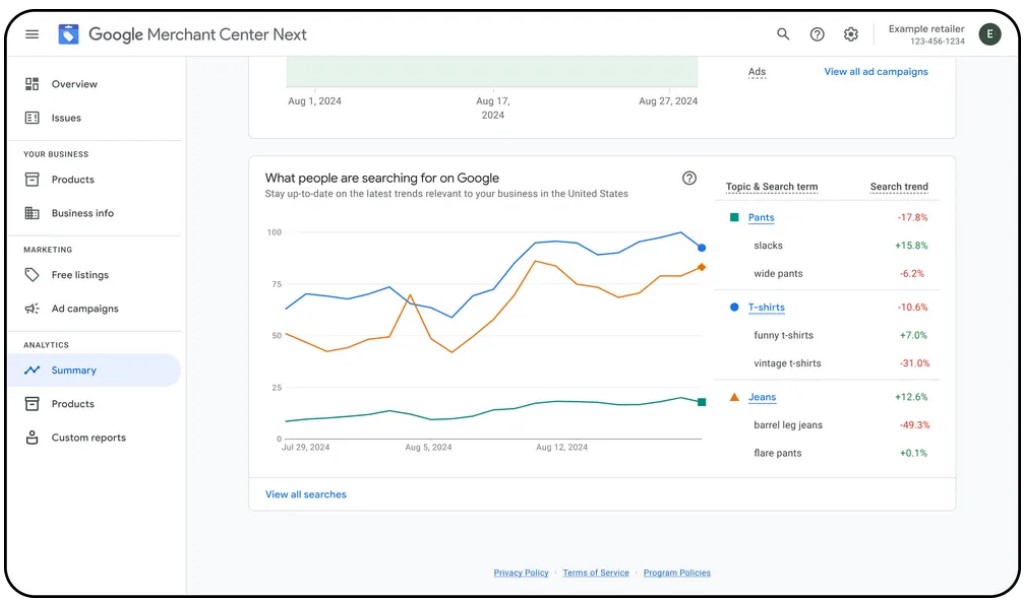Open the help question mark icon in header

pyautogui.click(x=817, y=34)
